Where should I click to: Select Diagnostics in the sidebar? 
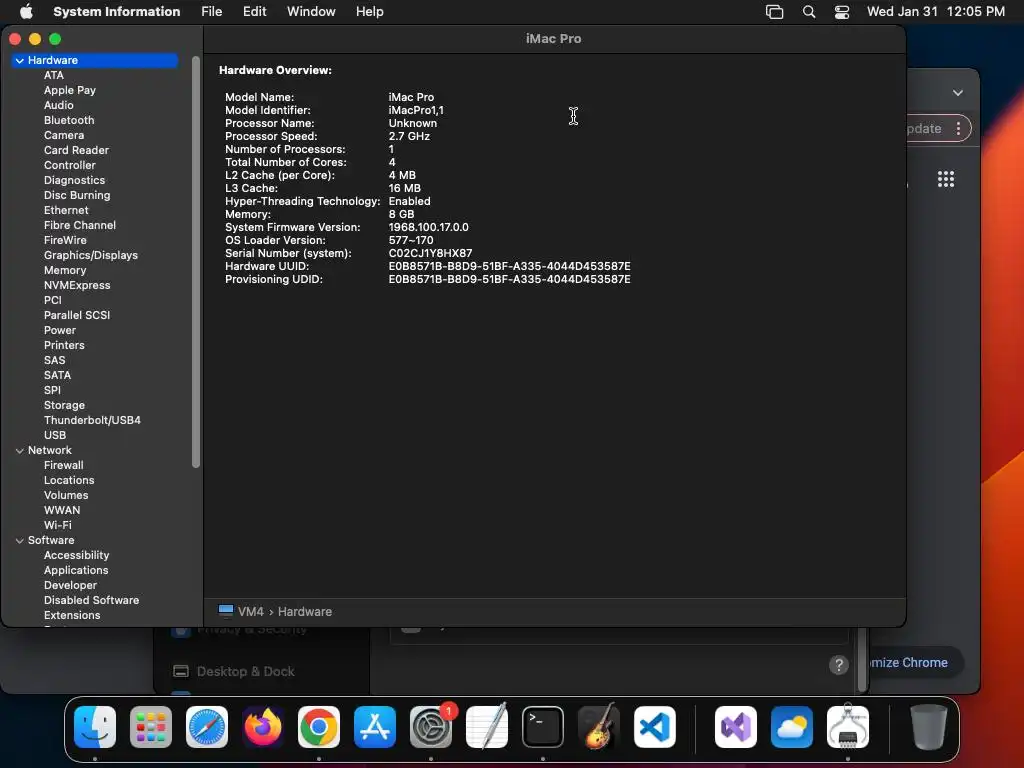74,180
